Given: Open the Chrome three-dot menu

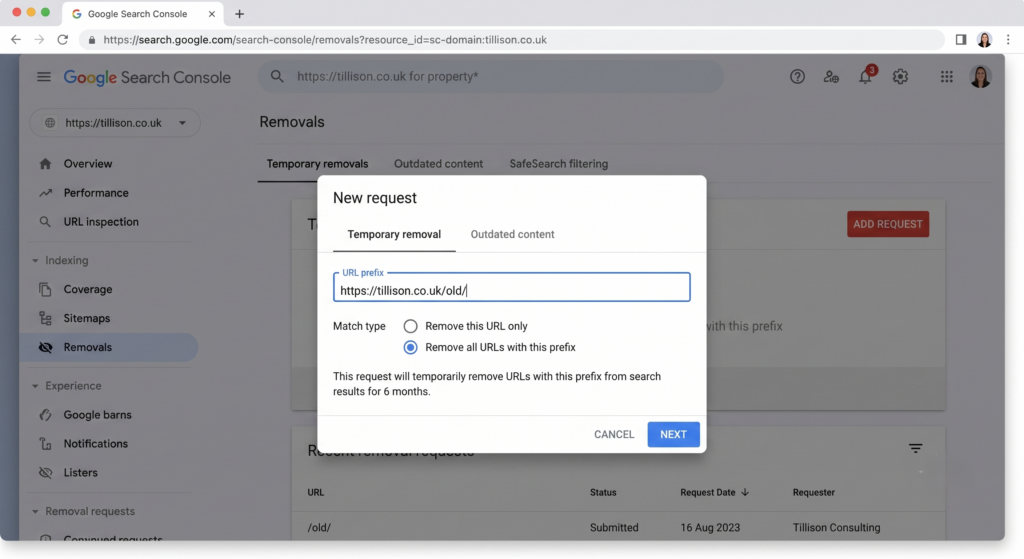Looking at the screenshot, I should (x=1008, y=40).
